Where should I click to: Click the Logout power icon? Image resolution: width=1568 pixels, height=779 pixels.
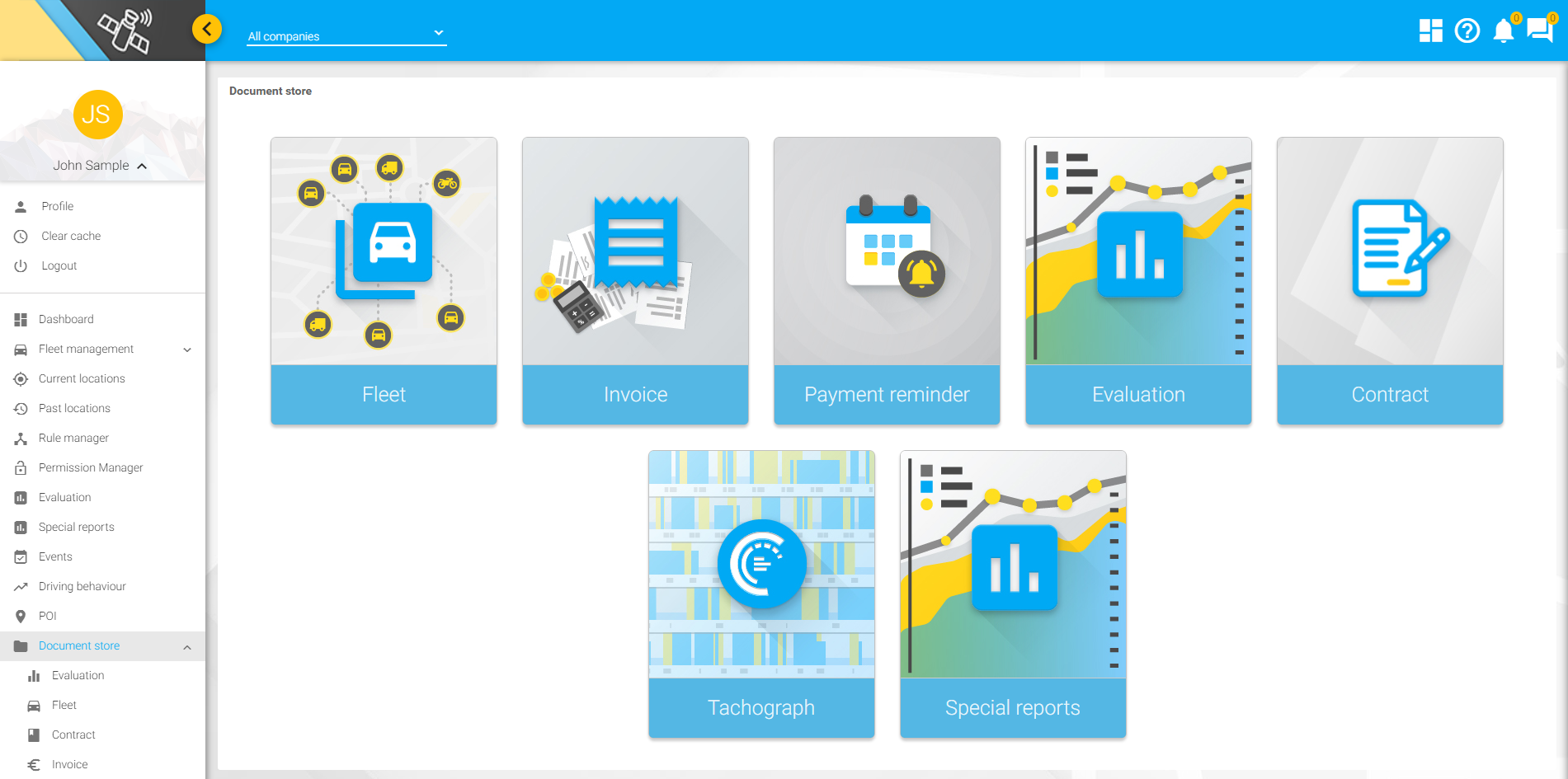[21, 265]
